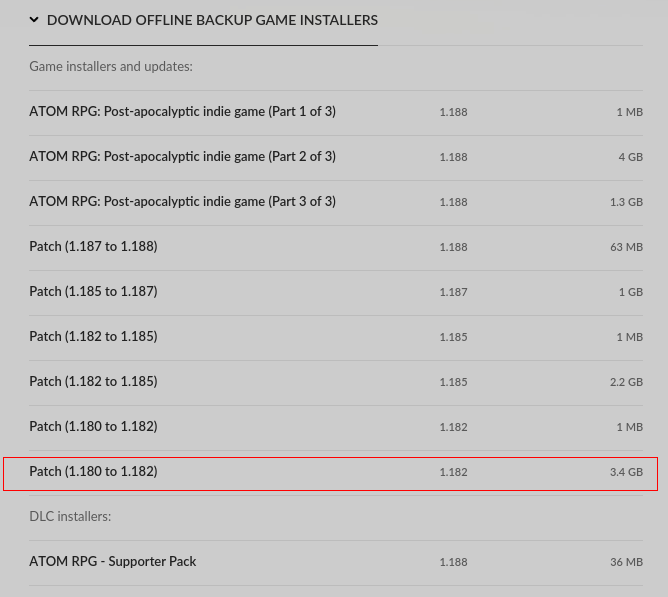Click version 1.188 on the Supporter Pack row

[x=453, y=562]
